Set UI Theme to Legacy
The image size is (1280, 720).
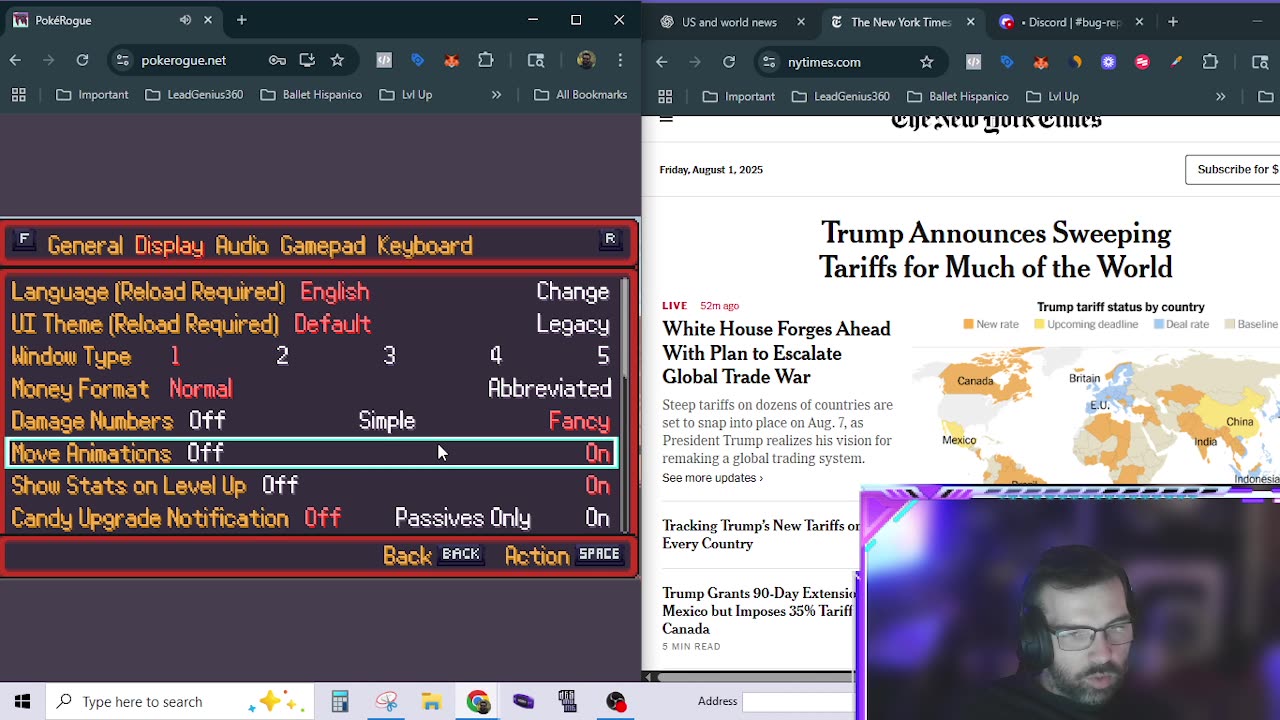click(x=573, y=325)
